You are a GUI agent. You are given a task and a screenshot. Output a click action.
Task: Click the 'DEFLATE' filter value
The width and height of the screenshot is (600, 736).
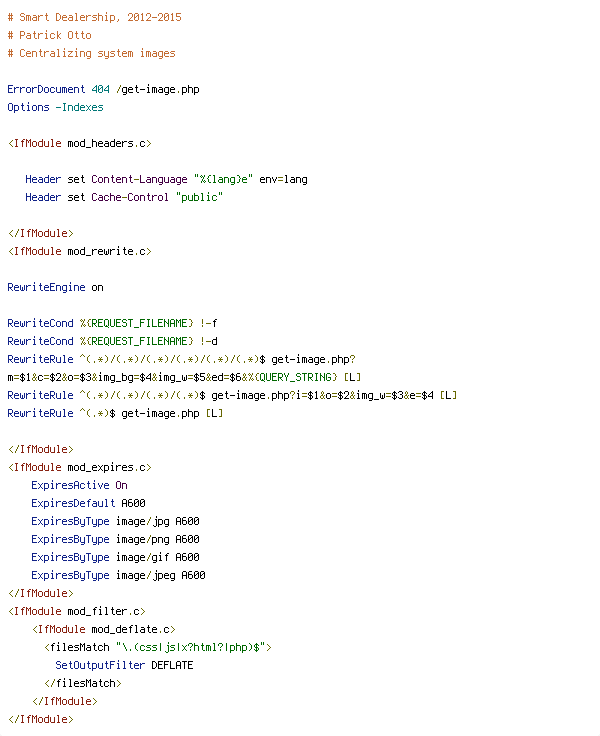coord(172,666)
